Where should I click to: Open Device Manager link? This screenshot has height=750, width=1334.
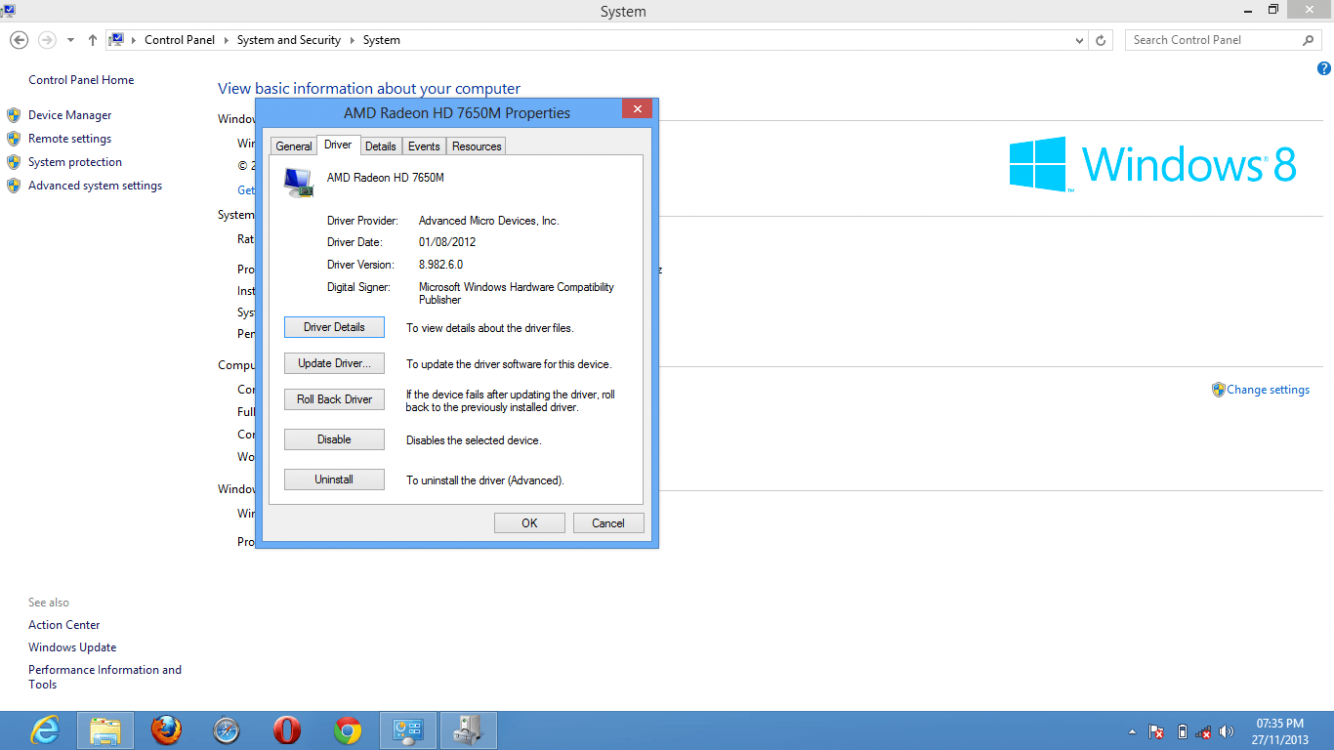coord(70,115)
